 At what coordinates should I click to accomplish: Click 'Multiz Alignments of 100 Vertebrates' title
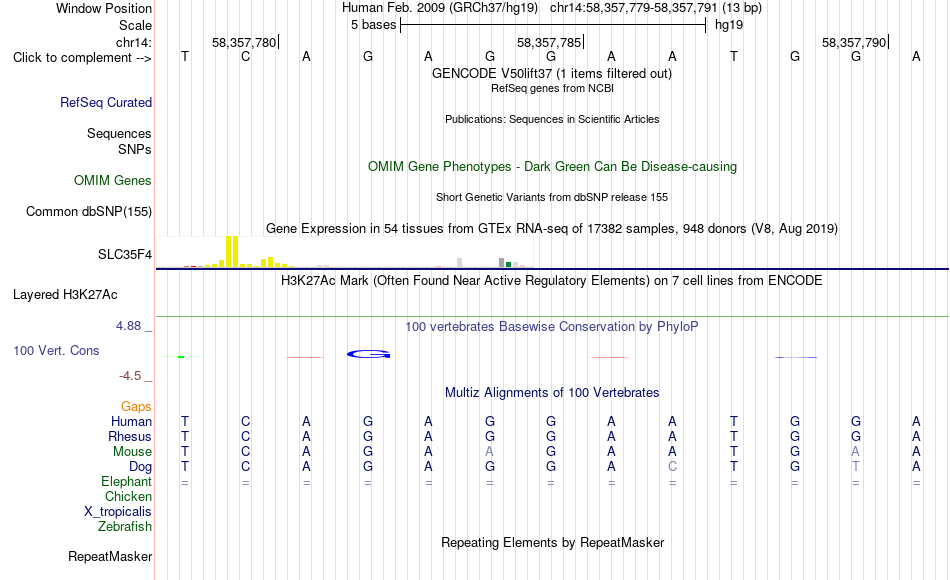point(552,393)
